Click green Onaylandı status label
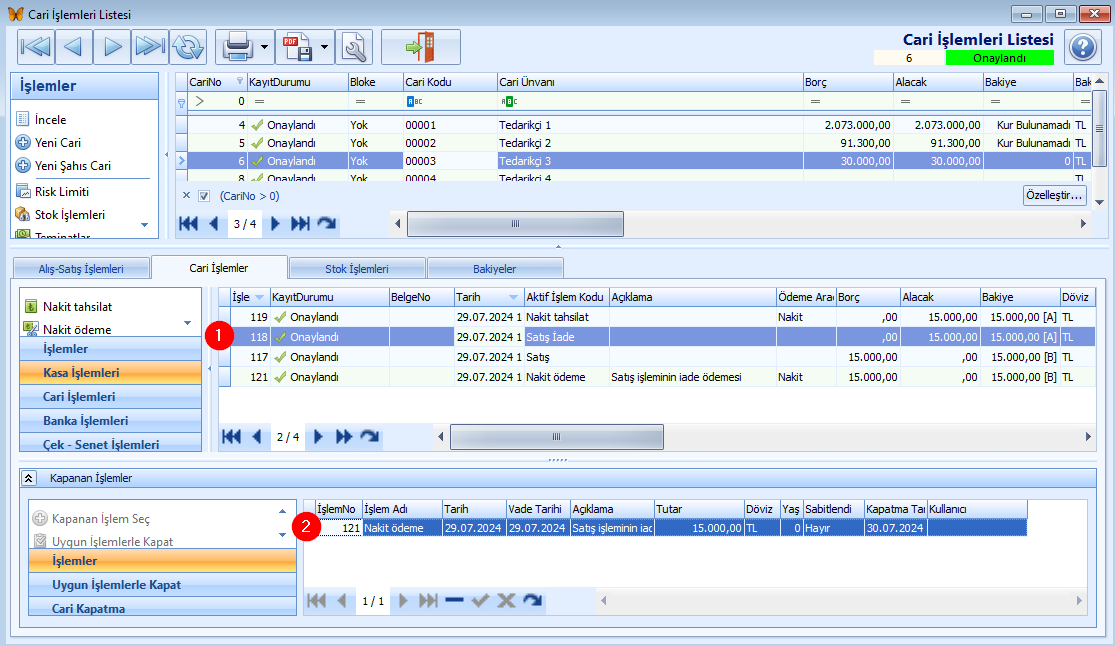 (1000, 58)
